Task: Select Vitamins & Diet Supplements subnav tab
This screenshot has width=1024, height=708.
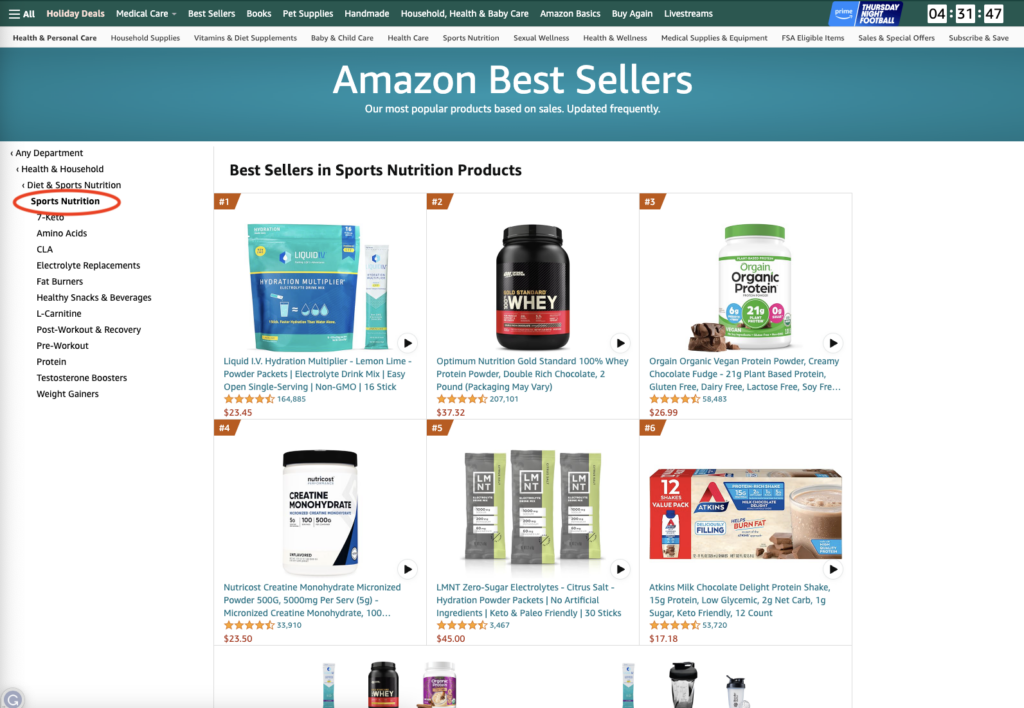Action: click(245, 38)
